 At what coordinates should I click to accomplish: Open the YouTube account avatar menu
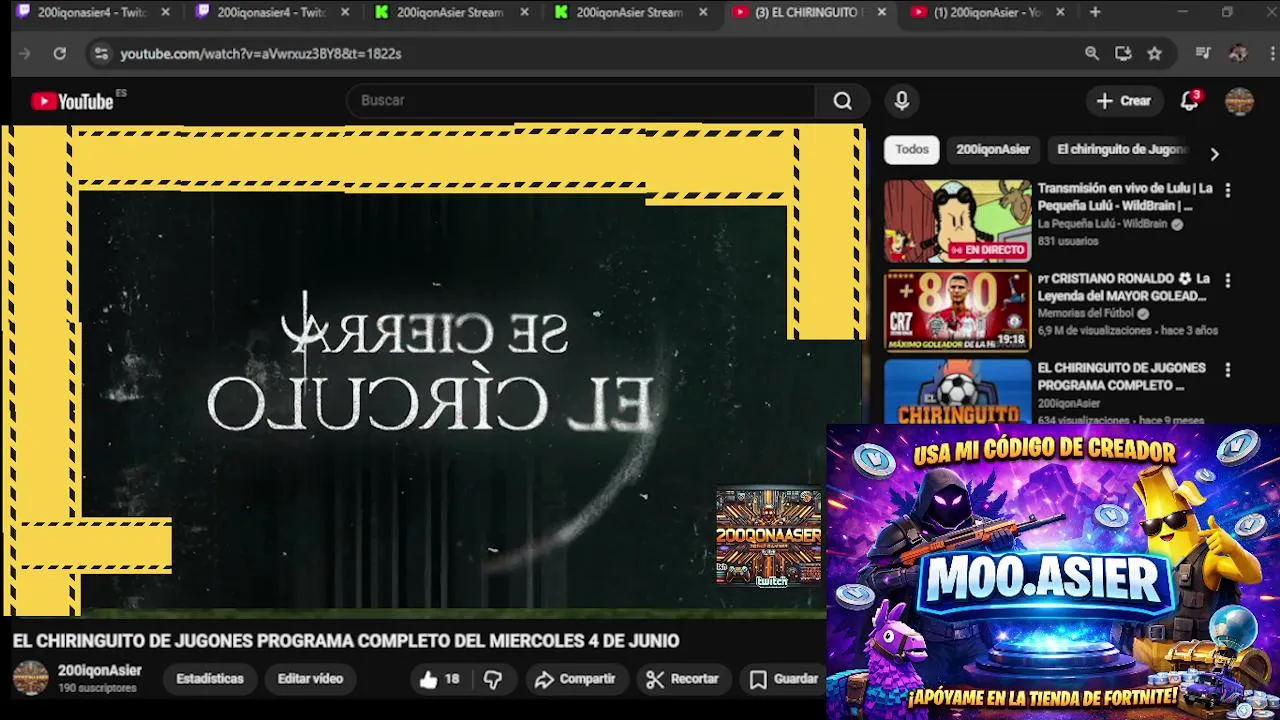1239,101
